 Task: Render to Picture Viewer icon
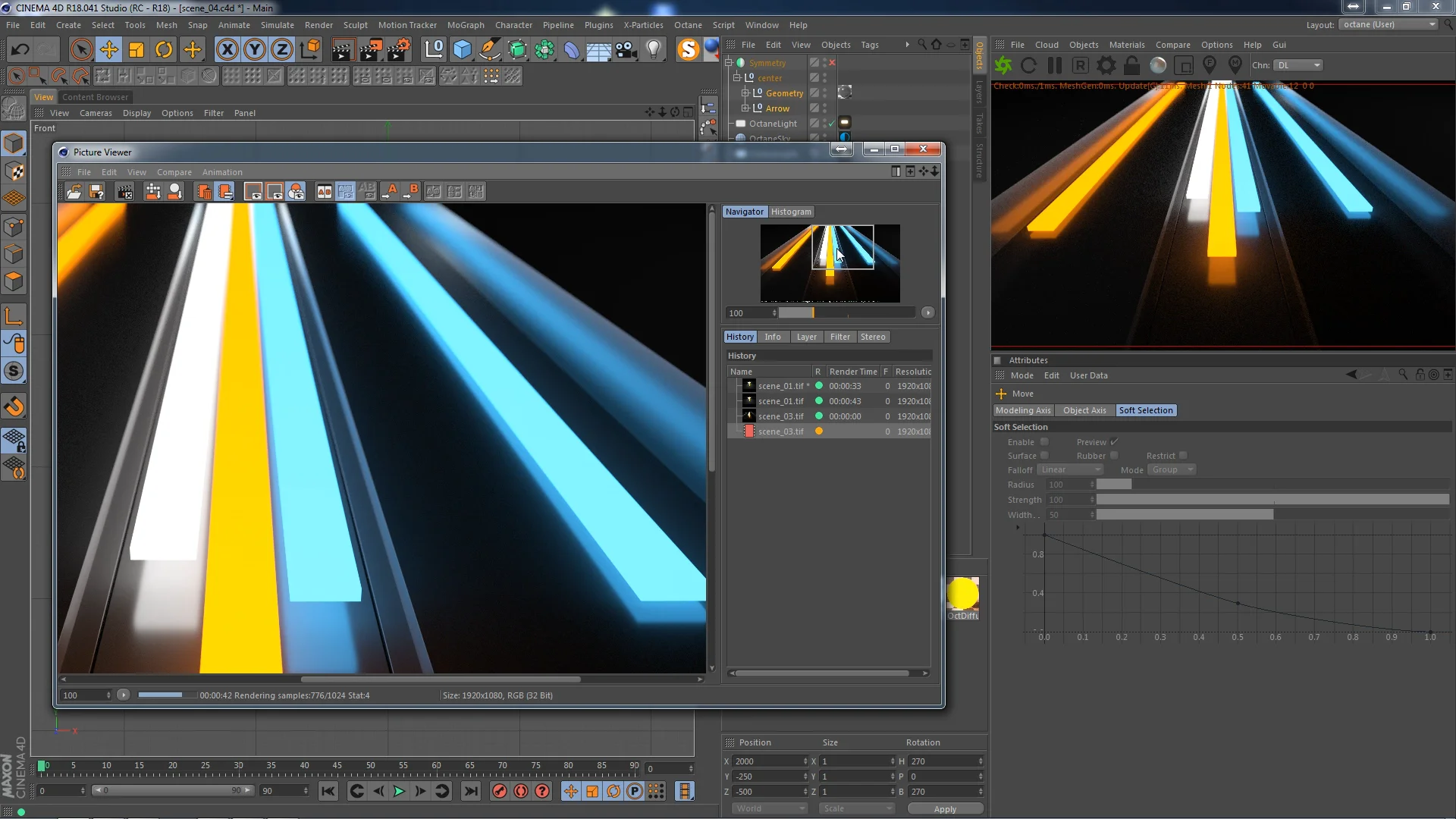(x=371, y=50)
